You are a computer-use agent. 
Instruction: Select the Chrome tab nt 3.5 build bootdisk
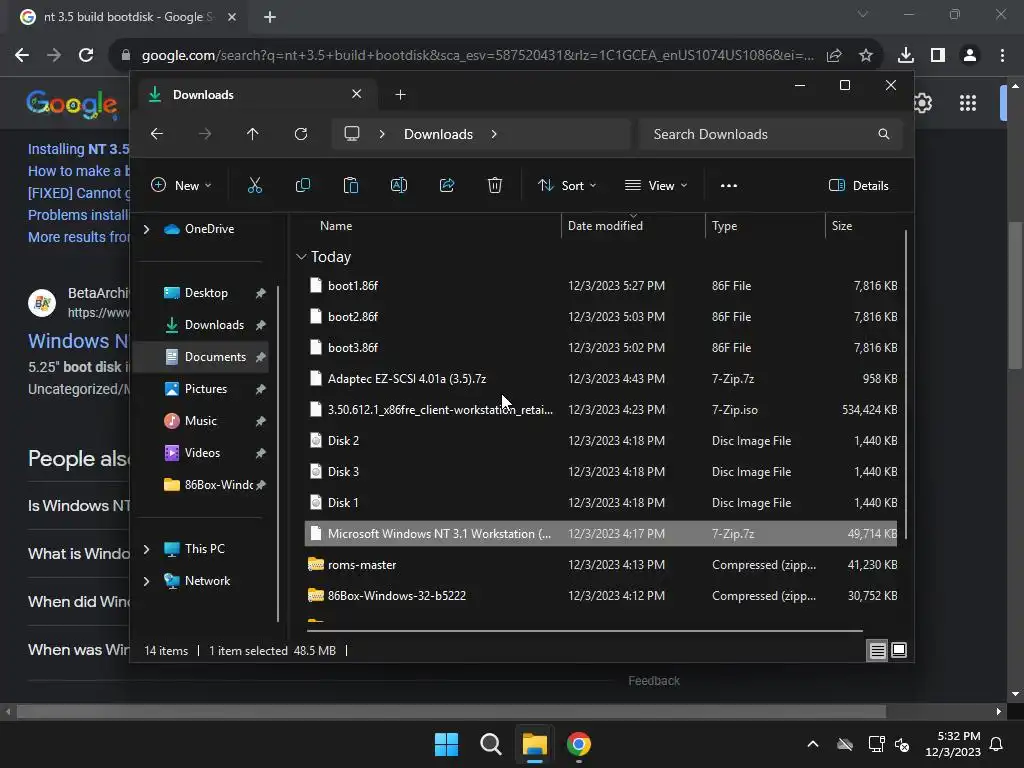[x=128, y=17]
